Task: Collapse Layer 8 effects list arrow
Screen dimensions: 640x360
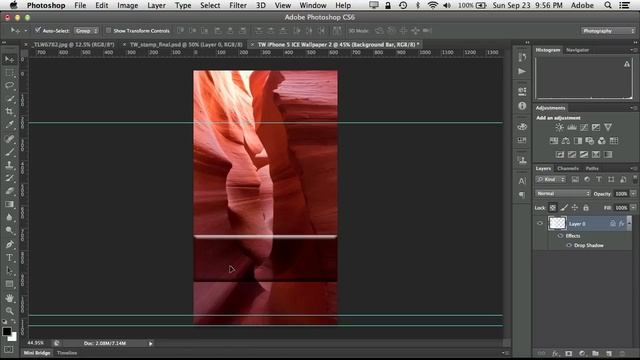Action: tap(629, 223)
